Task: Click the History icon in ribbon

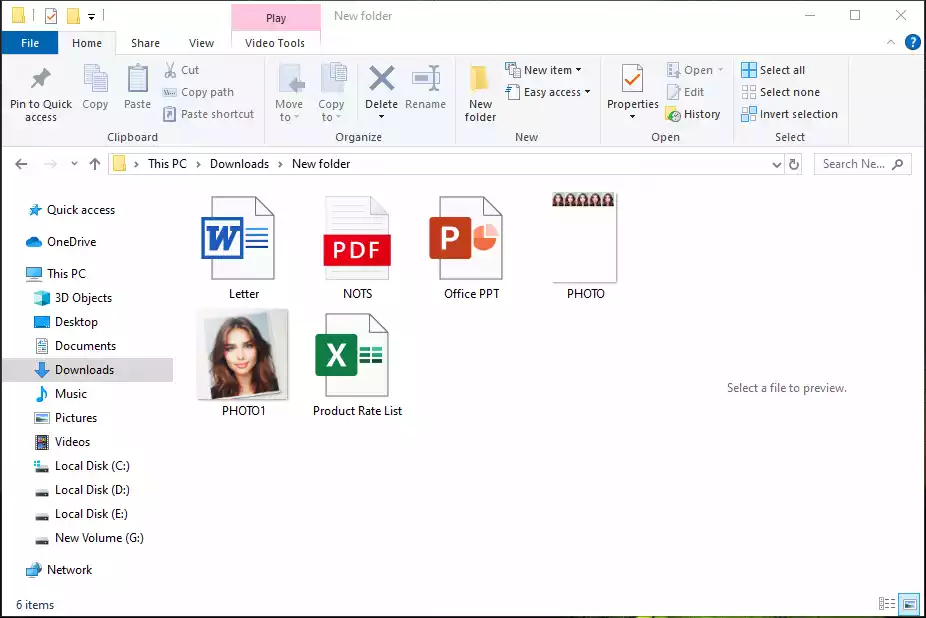Action: (x=674, y=115)
